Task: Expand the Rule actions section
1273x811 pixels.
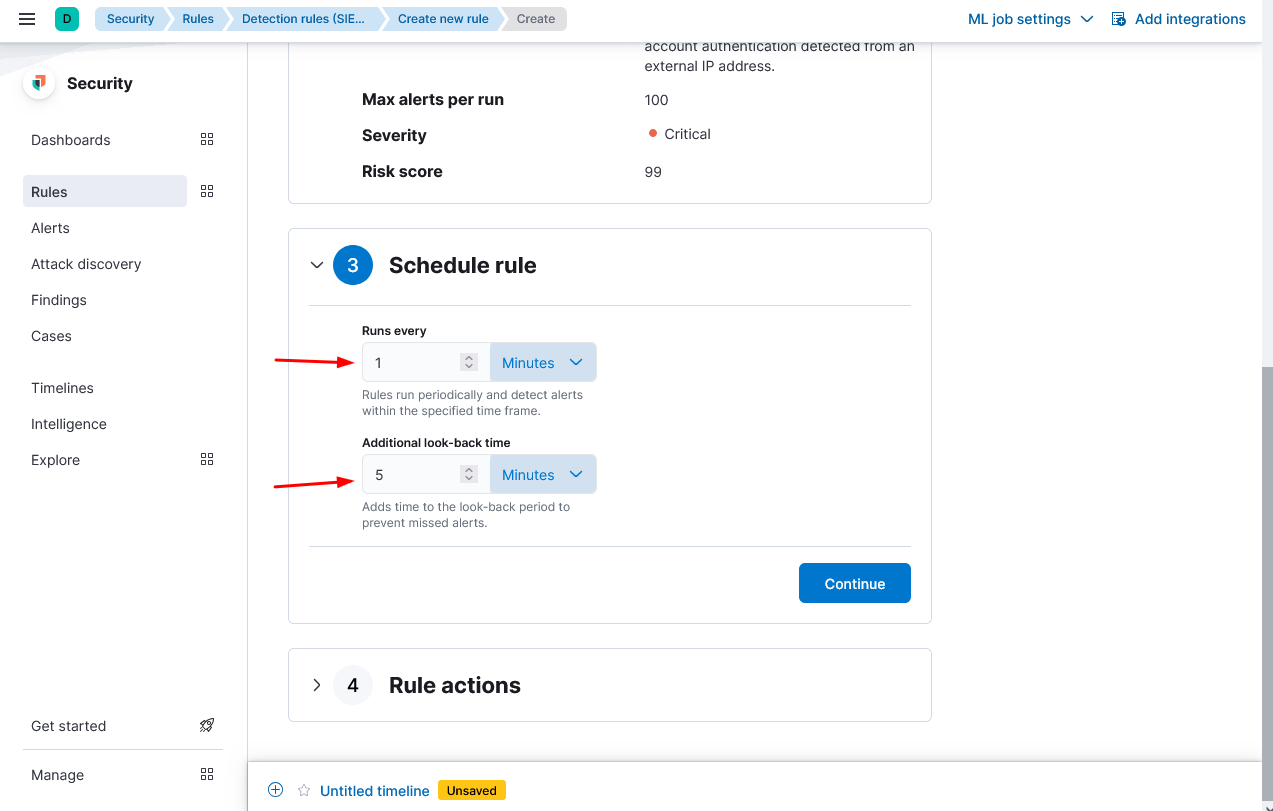Action: 317,685
